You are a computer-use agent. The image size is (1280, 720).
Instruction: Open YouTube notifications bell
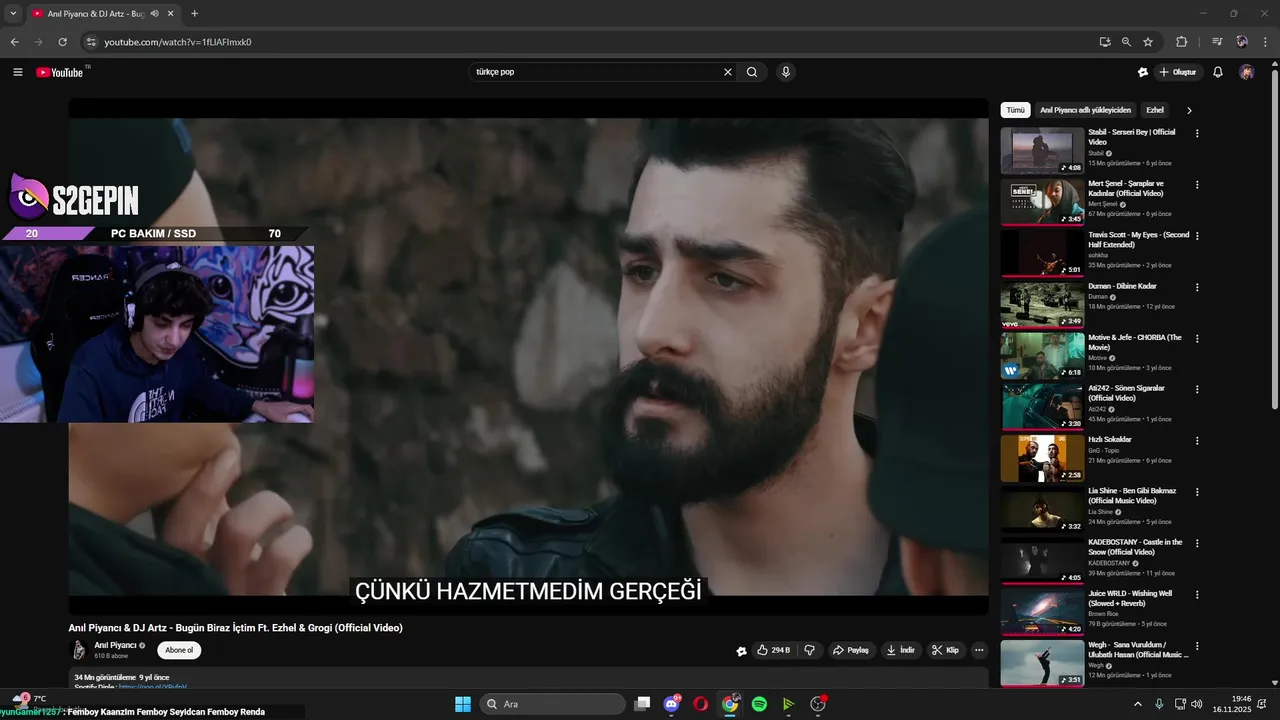(x=1218, y=72)
